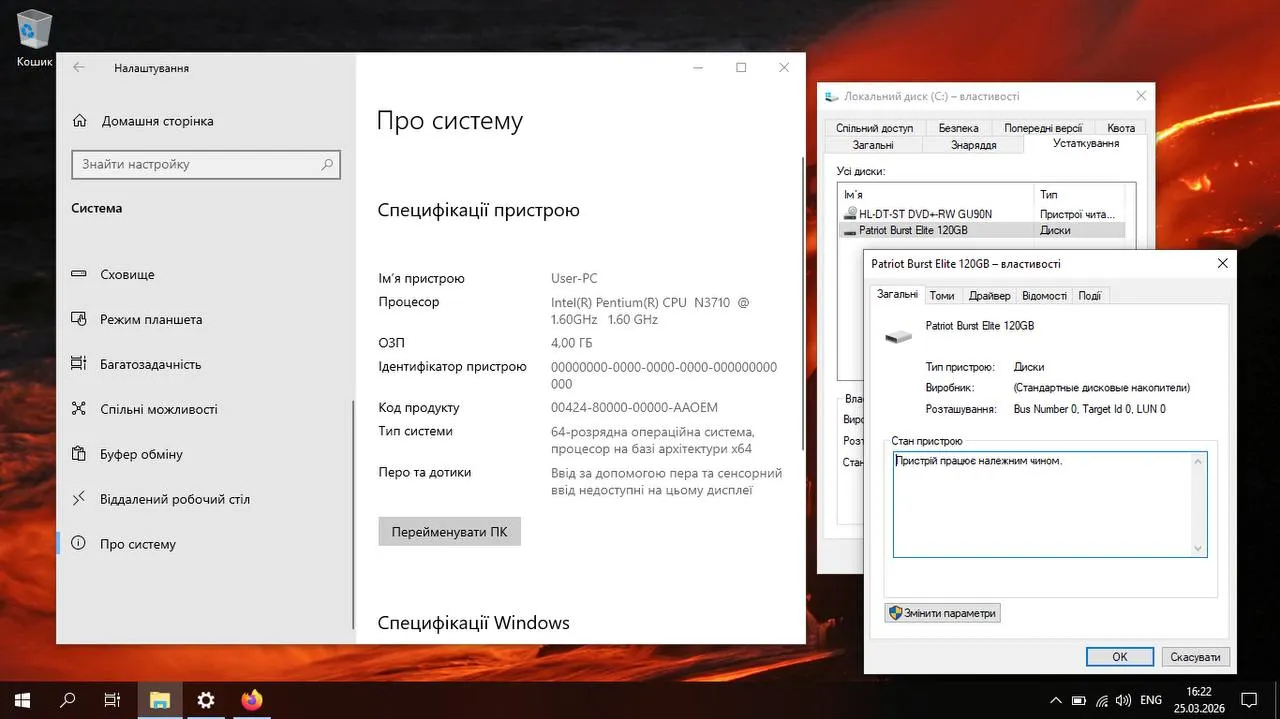The image size is (1280, 719).
Task: Click the battery/device tray icon
Action: tap(1079, 700)
